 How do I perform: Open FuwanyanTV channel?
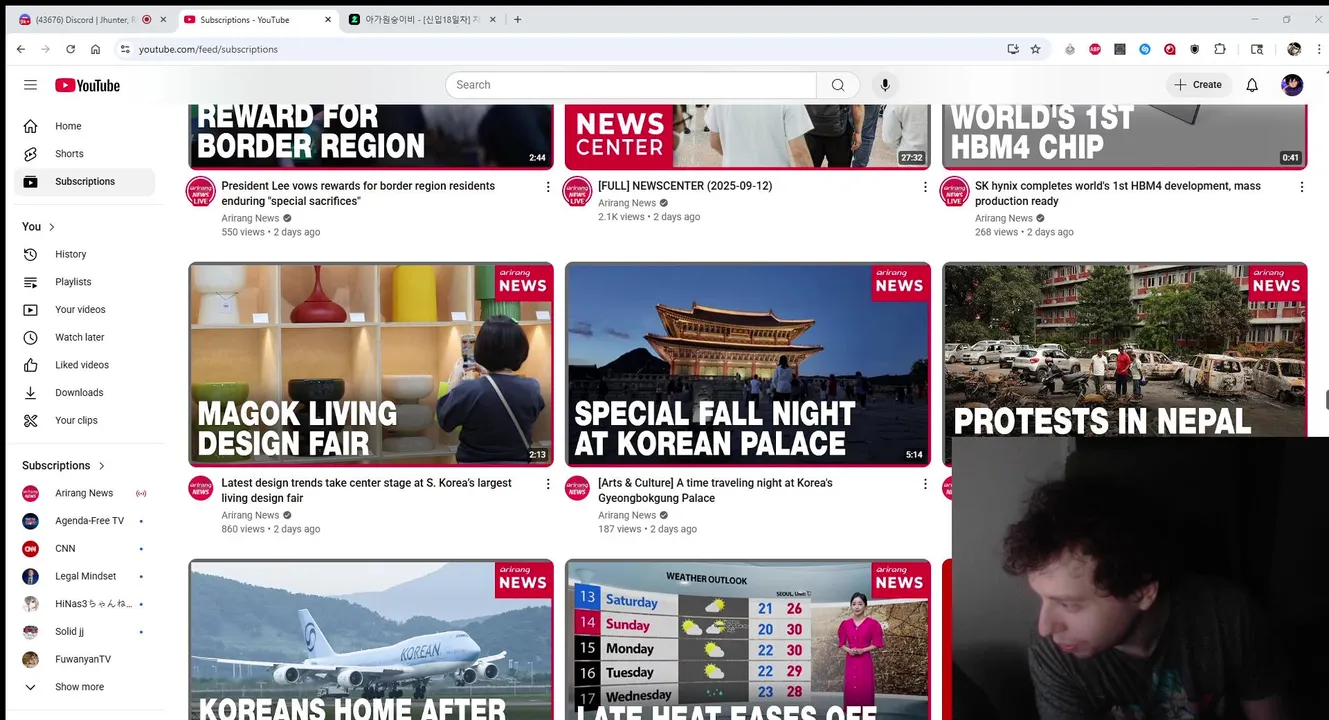point(84,660)
